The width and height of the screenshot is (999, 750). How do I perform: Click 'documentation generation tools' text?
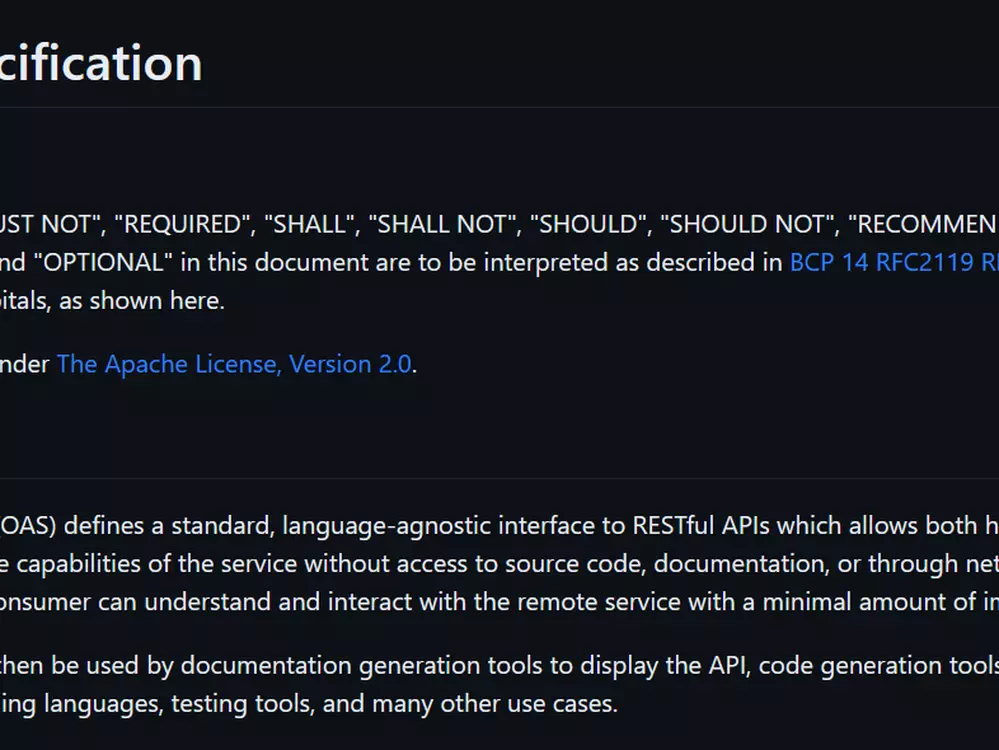tap(361, 666)
